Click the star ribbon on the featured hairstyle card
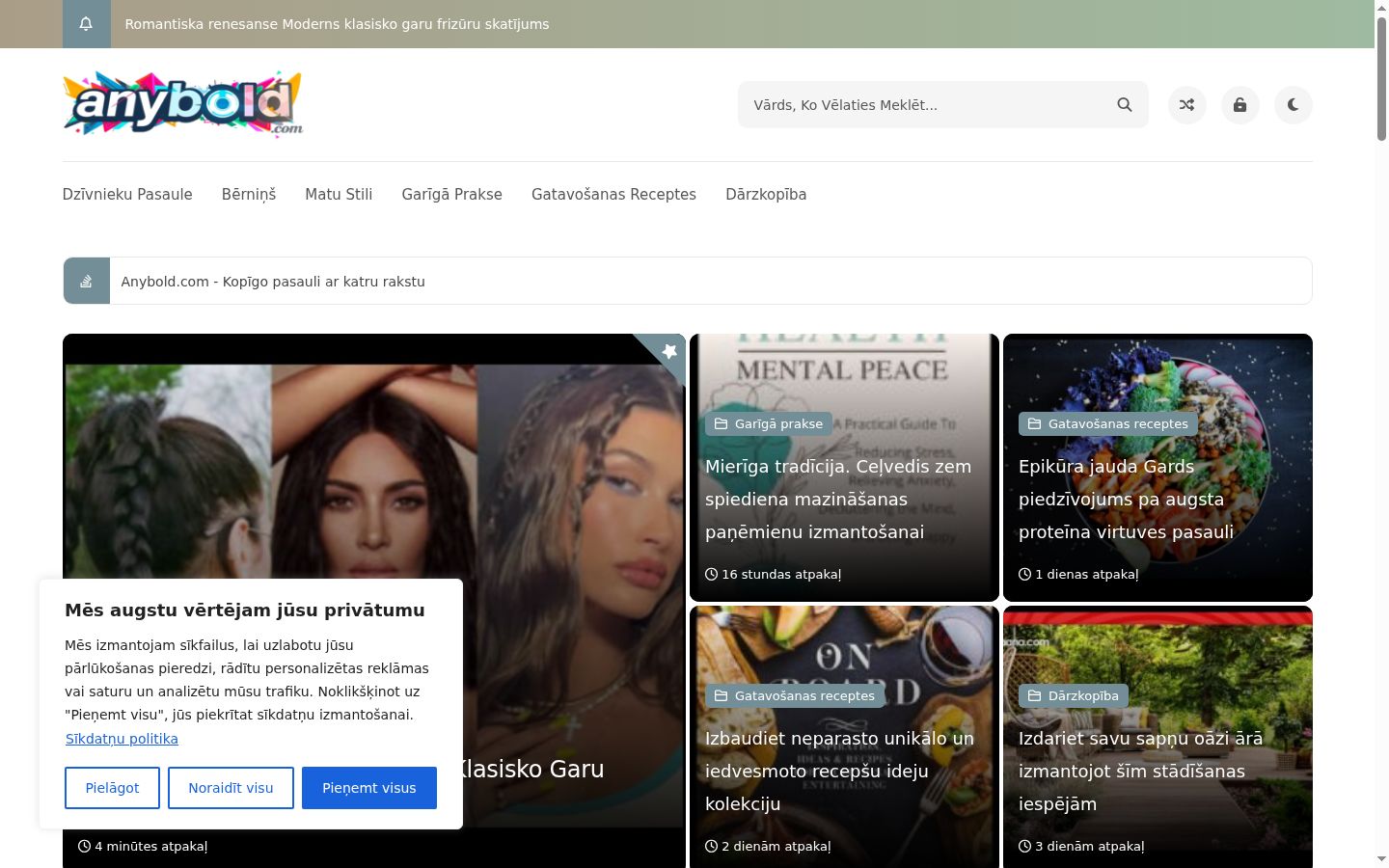The height and width of the screenshot is (868, 1389). point(668,351)
